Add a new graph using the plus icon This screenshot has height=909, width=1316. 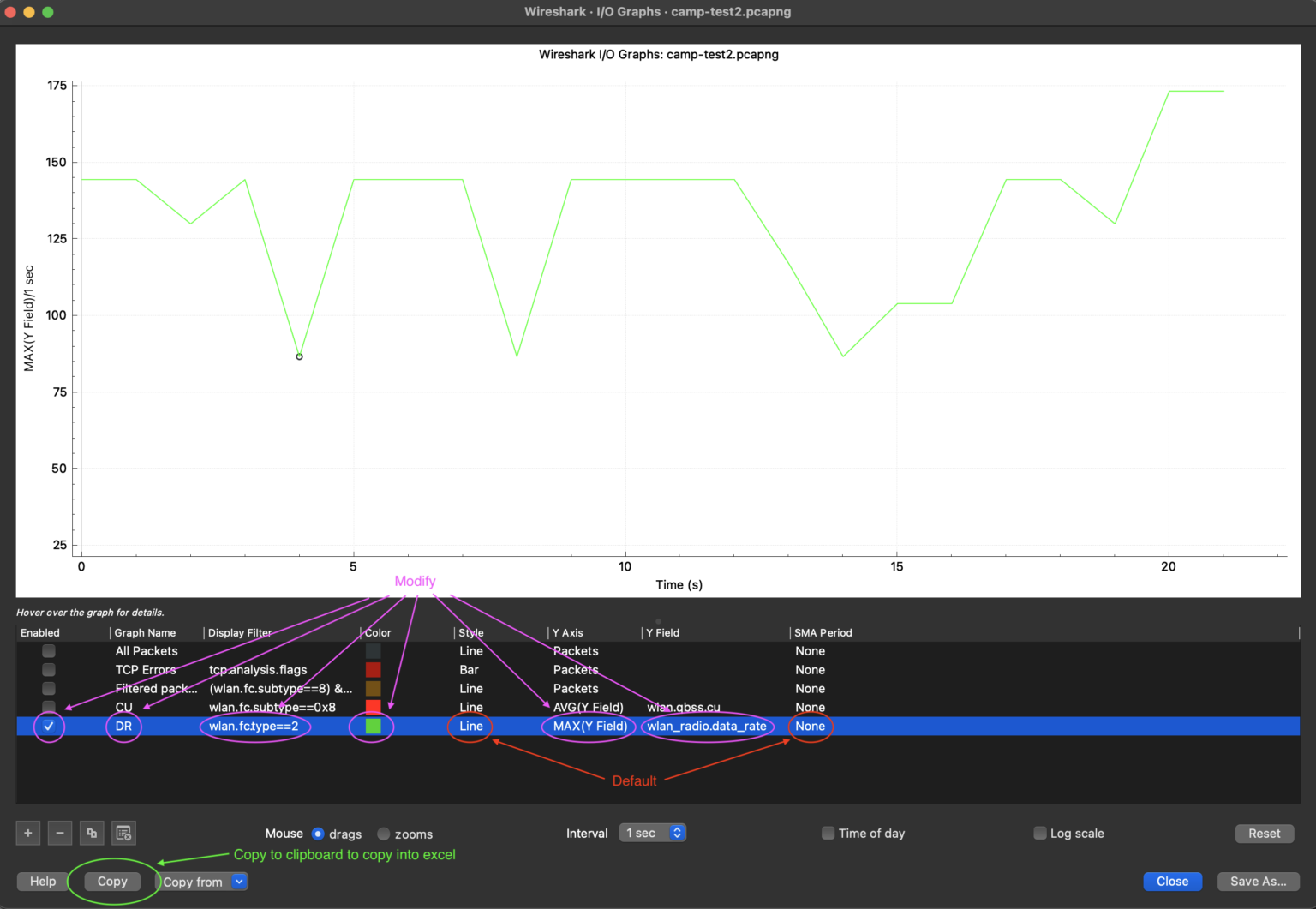click(27, 833)
